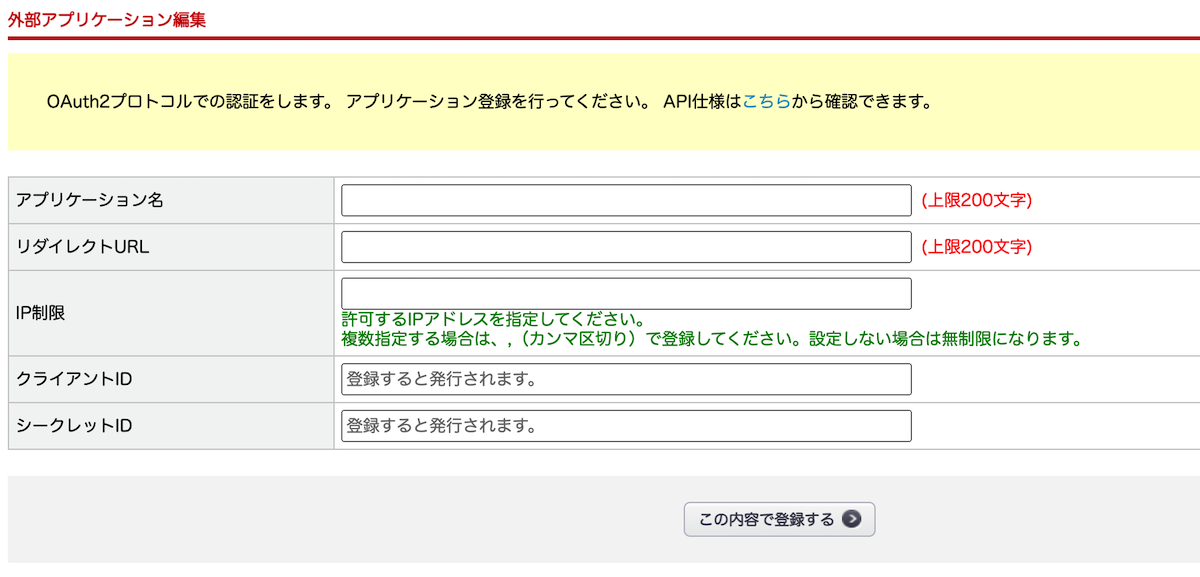The image size is (1200, 577).
Task: Click the アプリケーション登録を行ってください sentence
Action: (497, 102)
